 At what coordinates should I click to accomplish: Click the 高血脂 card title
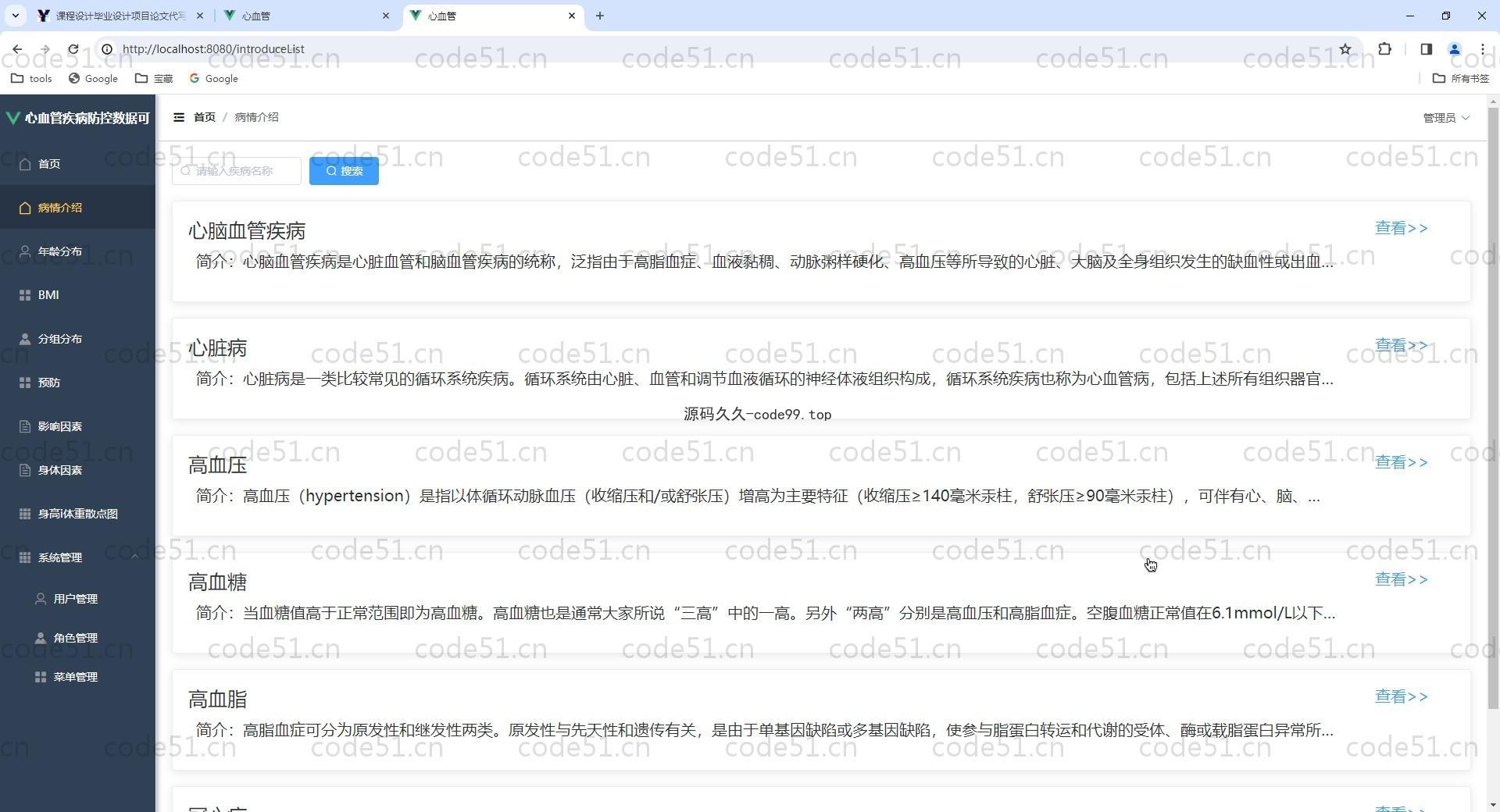(x=218, y=700)
